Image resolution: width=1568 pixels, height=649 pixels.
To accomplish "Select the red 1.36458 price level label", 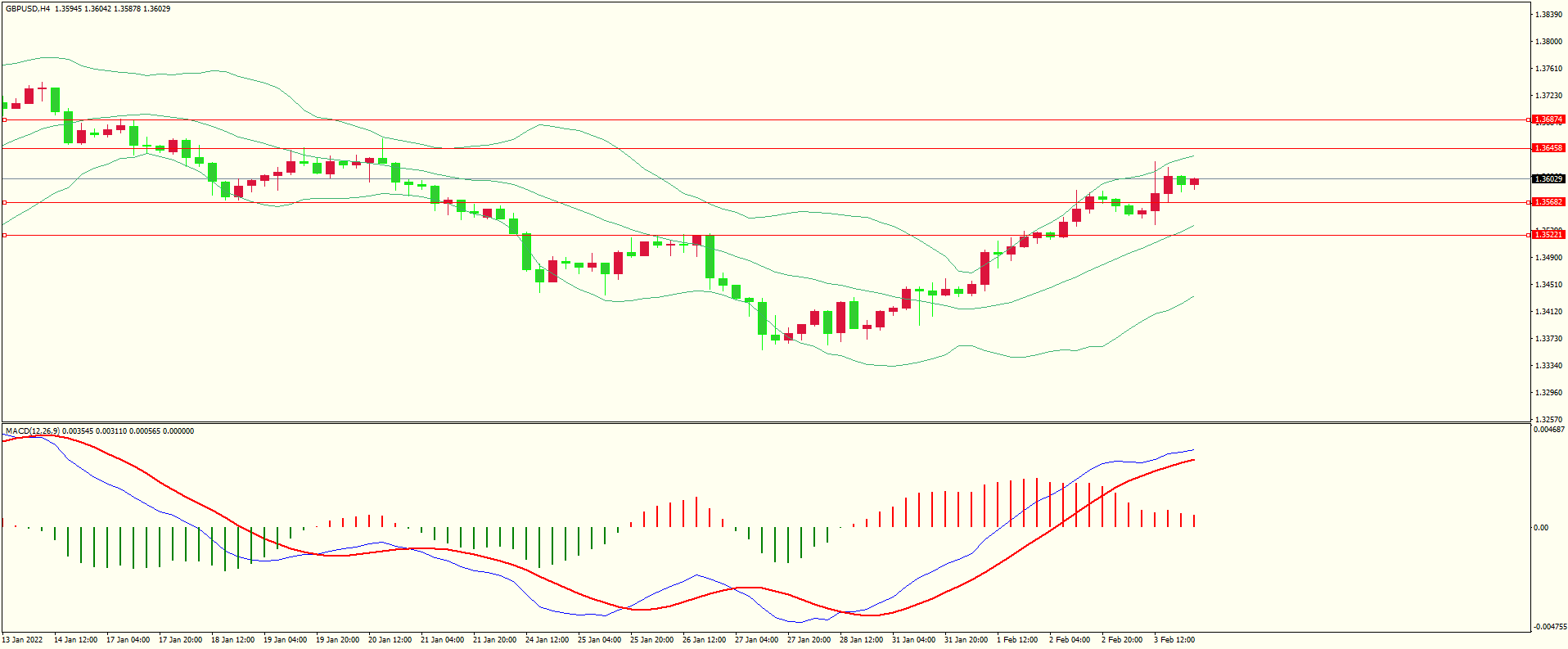I will click(x=1548, y=148).
